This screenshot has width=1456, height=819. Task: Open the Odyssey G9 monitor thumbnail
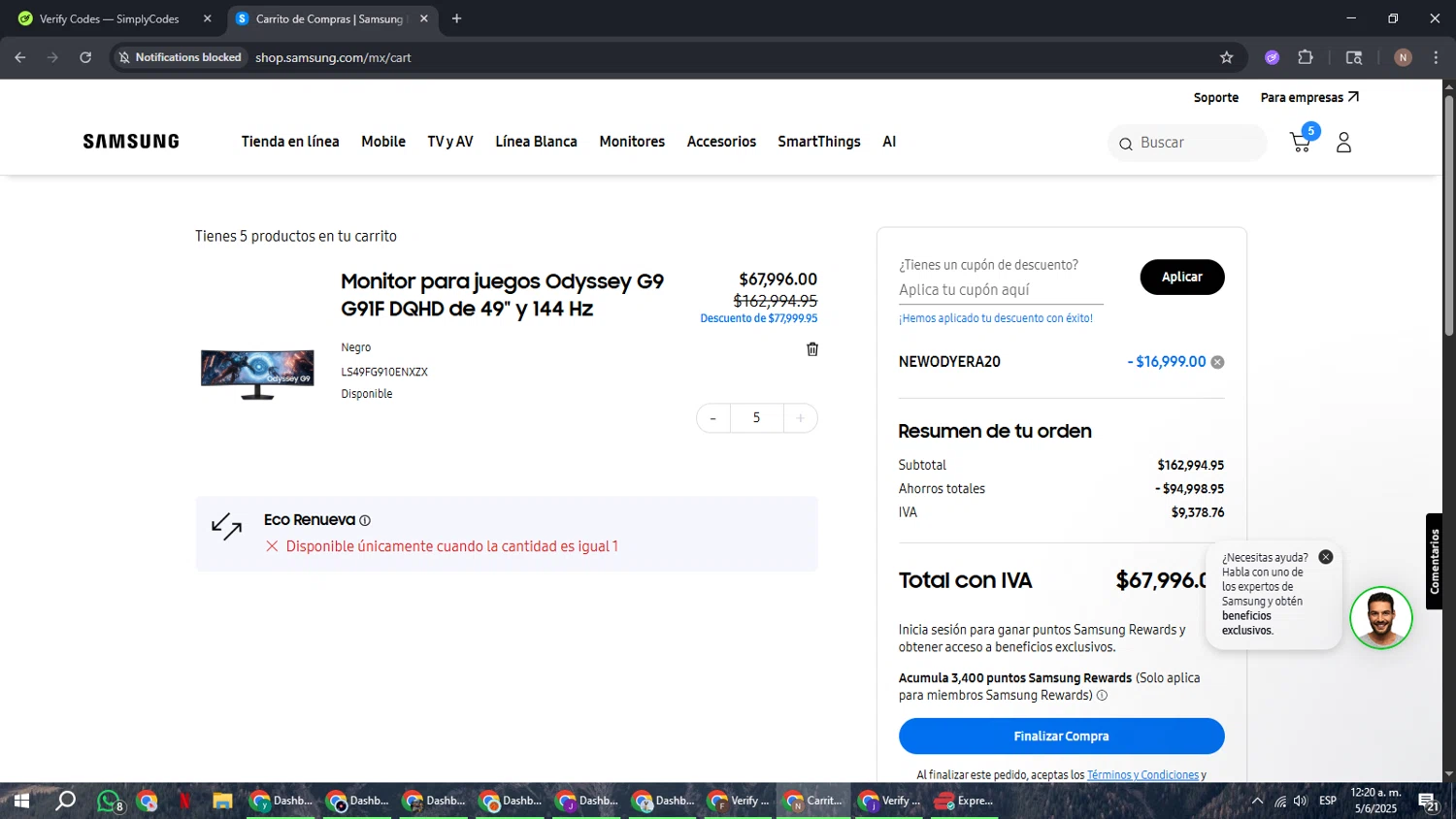pos(257,375)
